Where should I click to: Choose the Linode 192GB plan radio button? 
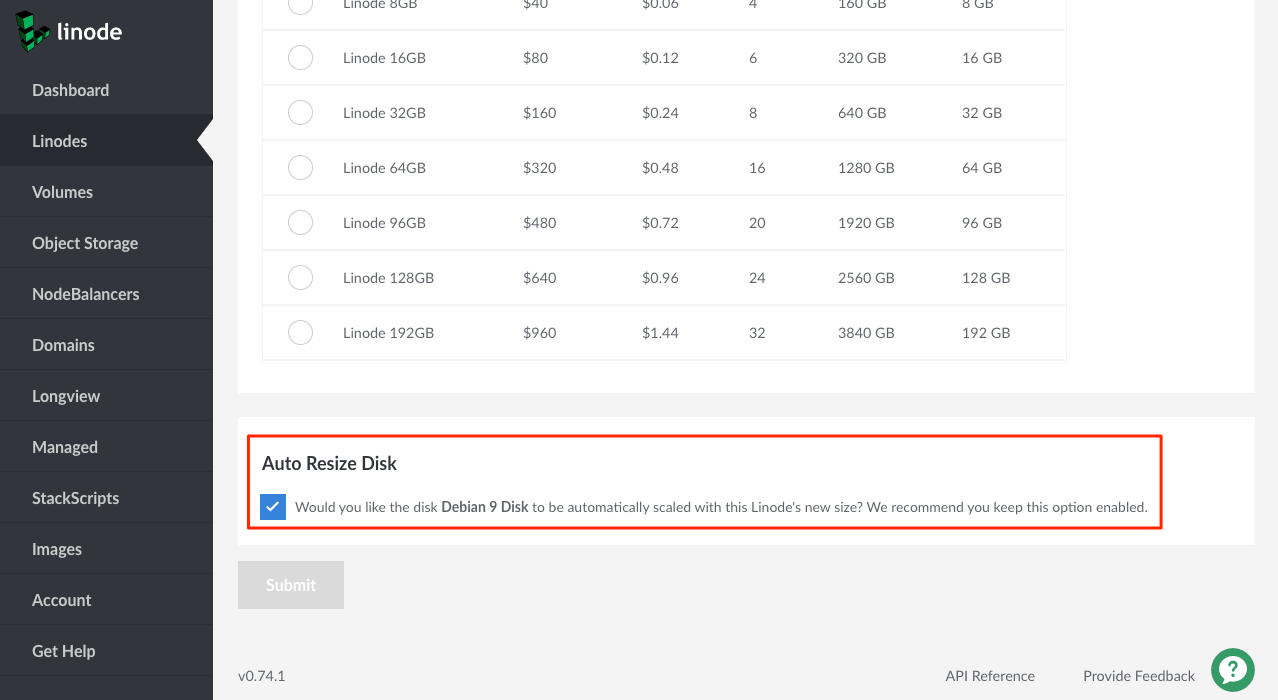pos(300,333)
